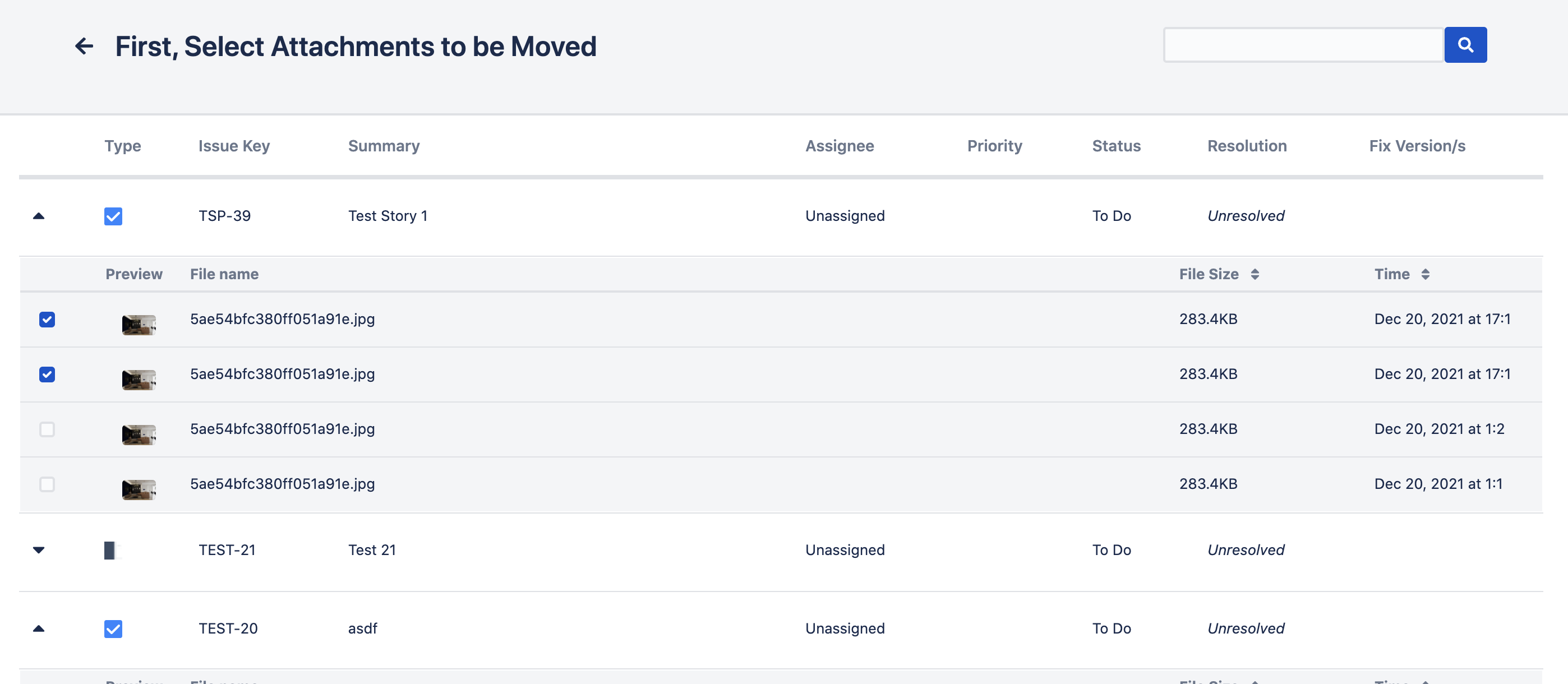Check the third attachment checkbox
This screenshot has height=684, width=1568.
[47, 429]
